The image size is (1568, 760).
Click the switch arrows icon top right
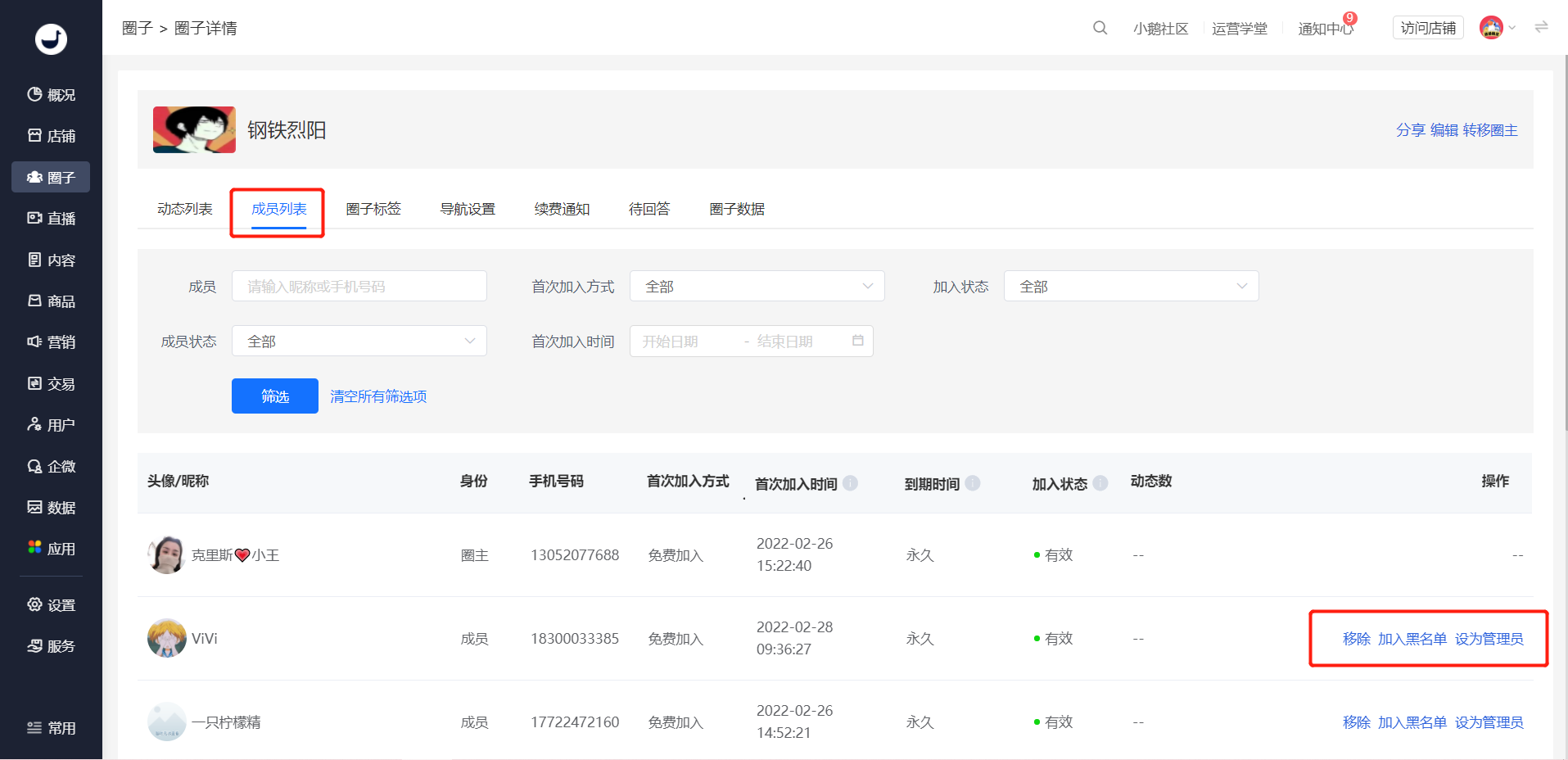1541,27
